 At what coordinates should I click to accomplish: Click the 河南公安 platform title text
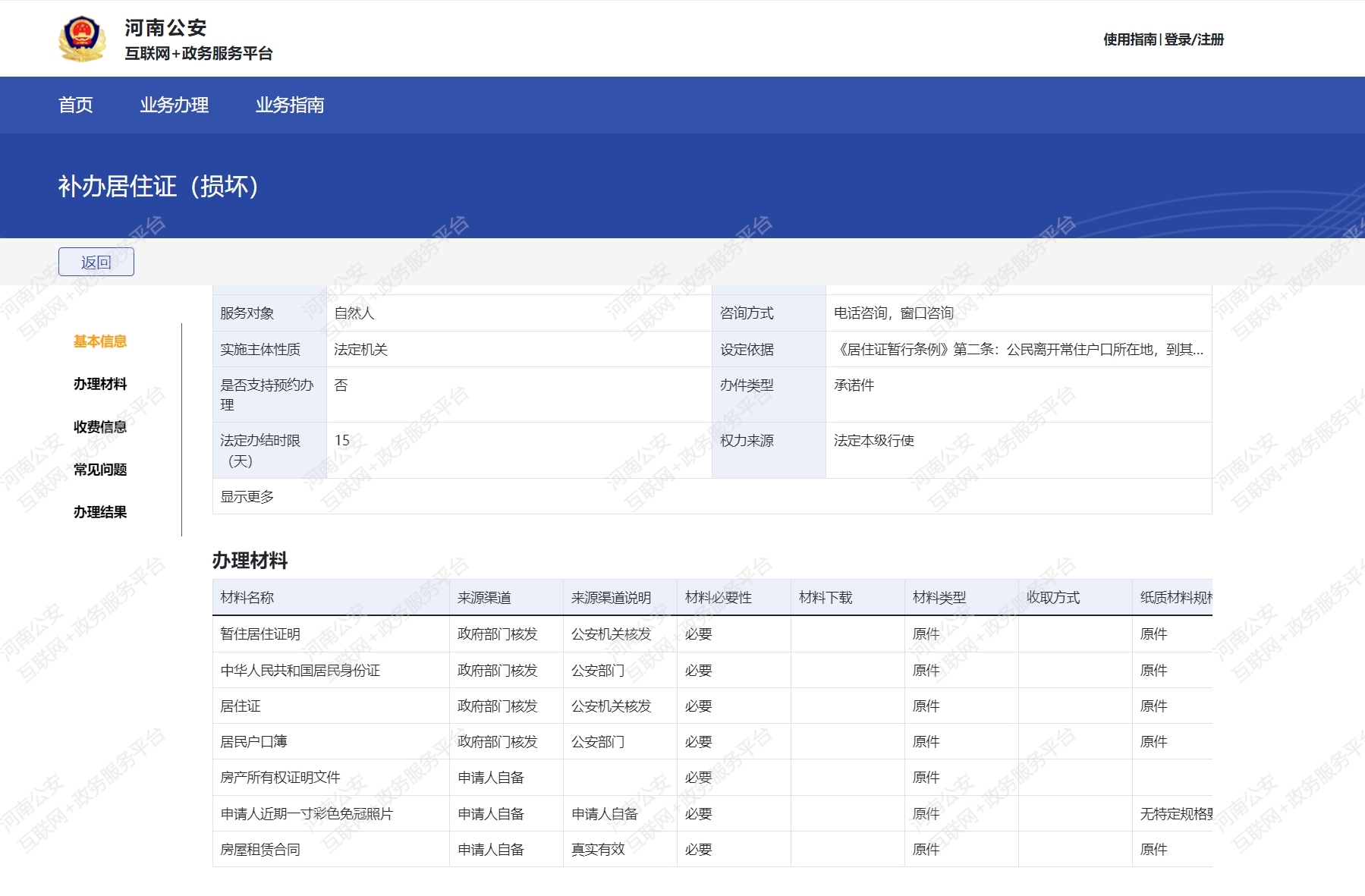coord(165,28)
